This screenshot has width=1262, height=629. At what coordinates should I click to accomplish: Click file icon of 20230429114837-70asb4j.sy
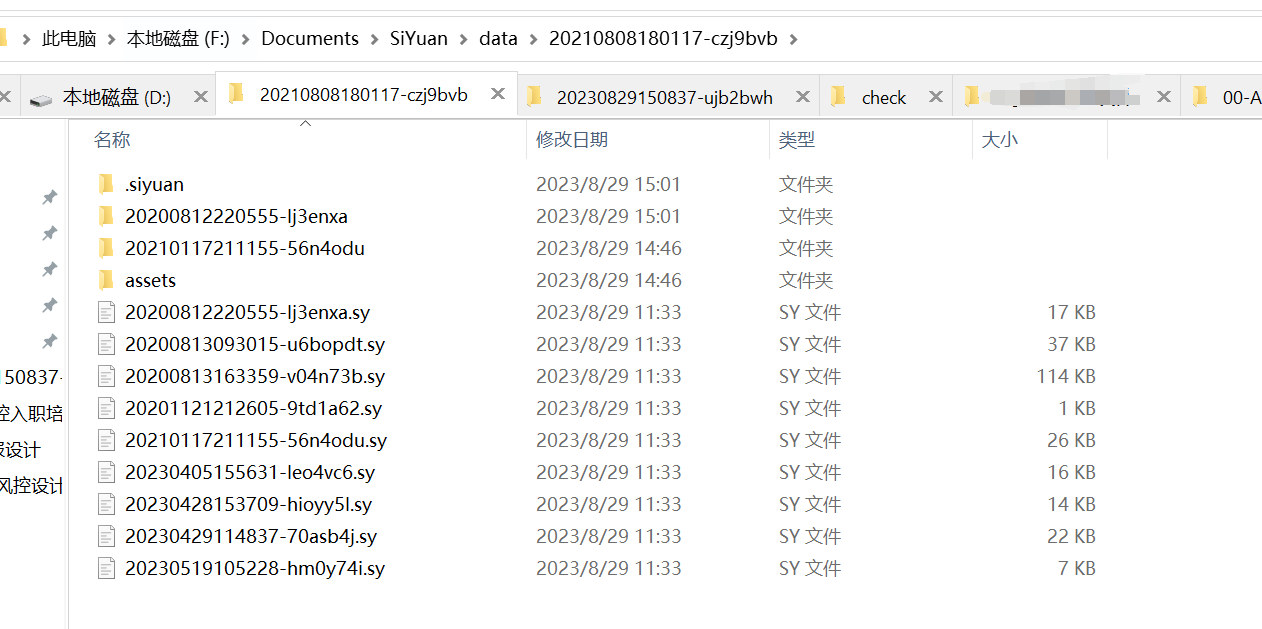tap(107, 536)
